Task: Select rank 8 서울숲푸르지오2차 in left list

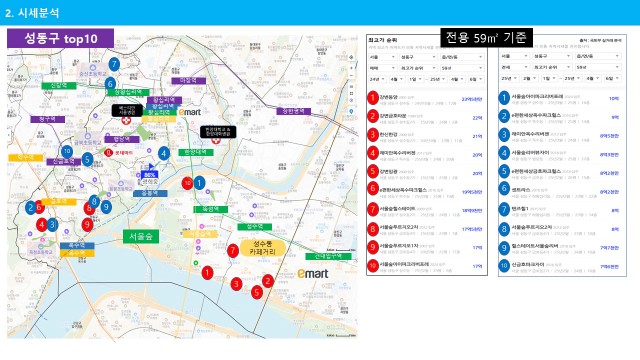Action: coord(426,229)
